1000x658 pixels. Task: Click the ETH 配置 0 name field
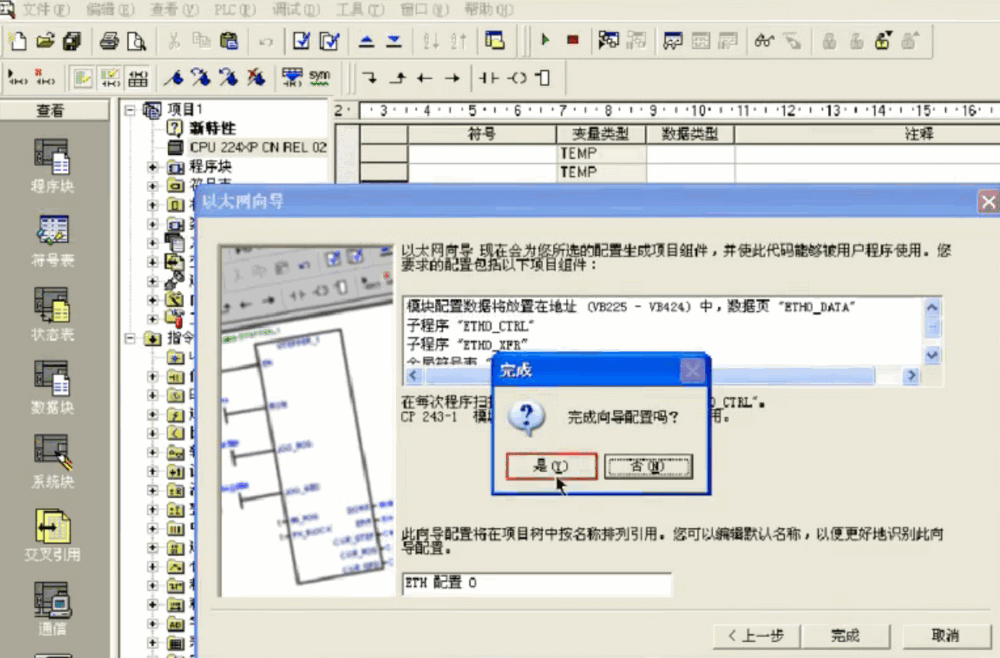(537, 583)
